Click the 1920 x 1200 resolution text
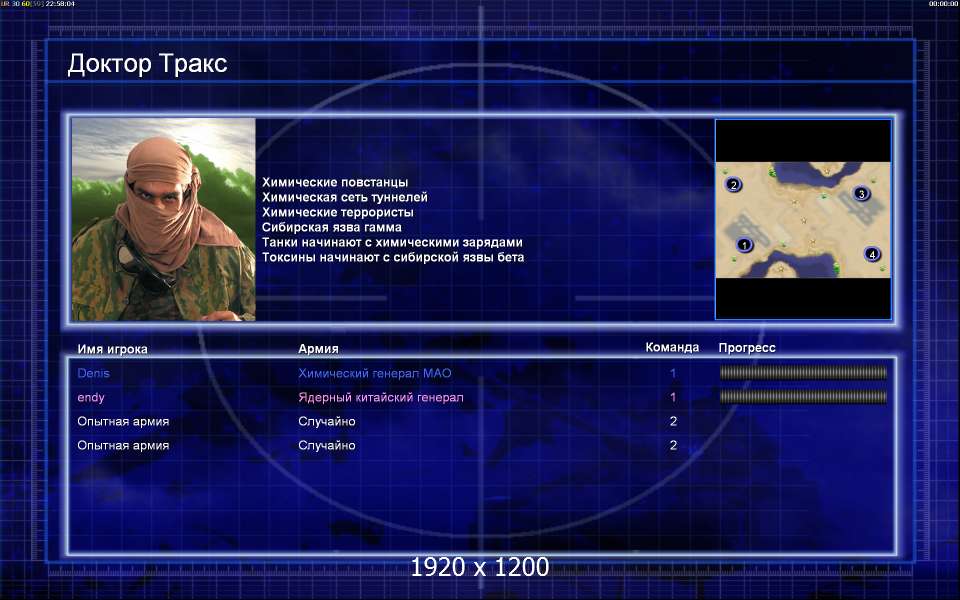 (x=480, y=567)
